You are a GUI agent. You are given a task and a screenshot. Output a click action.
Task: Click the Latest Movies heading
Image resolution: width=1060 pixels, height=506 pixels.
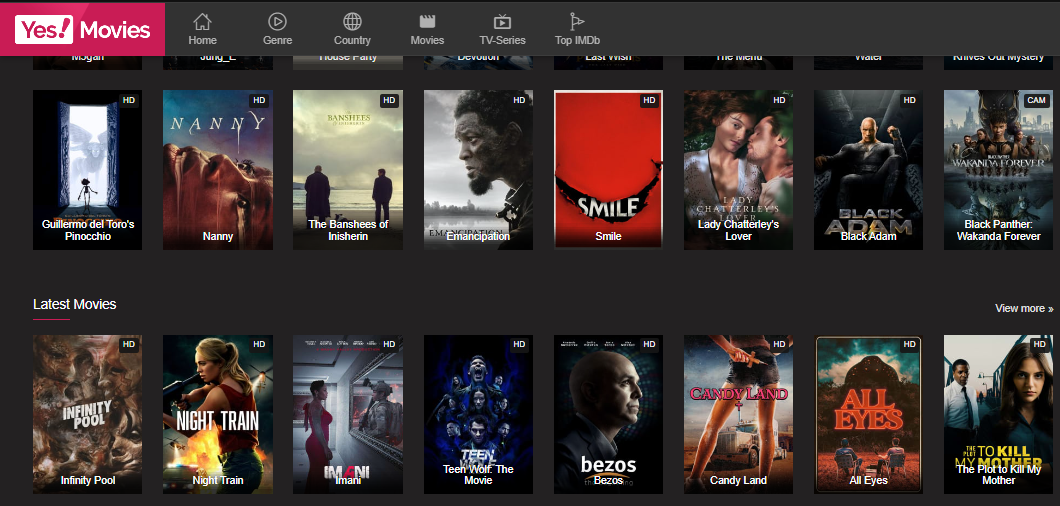pos(74,304)
